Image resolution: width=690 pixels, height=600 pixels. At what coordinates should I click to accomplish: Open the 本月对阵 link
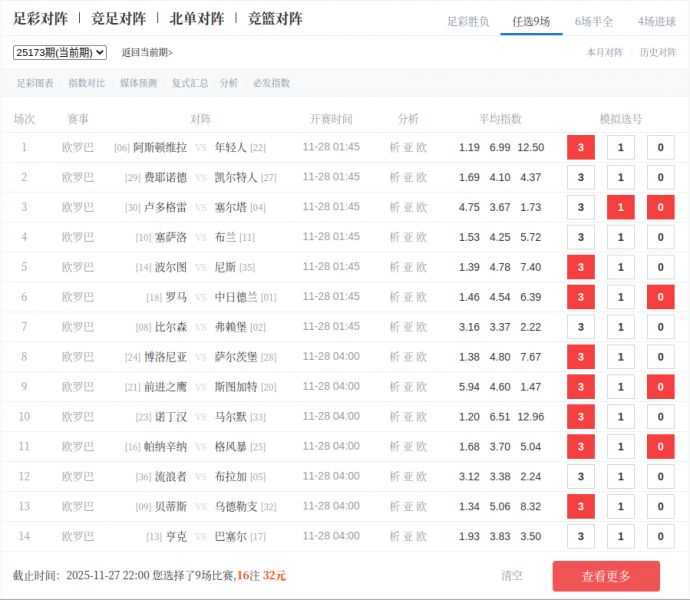click(x=605, y=52)
